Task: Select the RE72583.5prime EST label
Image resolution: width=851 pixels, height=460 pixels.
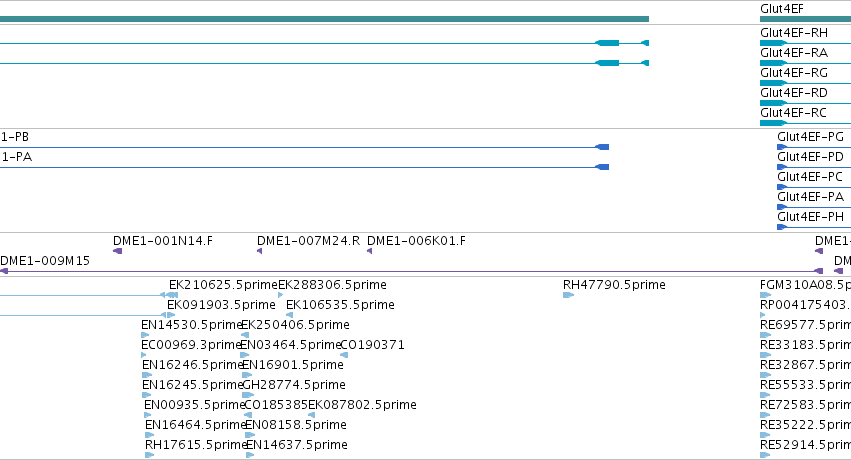Action: point(805,405)
